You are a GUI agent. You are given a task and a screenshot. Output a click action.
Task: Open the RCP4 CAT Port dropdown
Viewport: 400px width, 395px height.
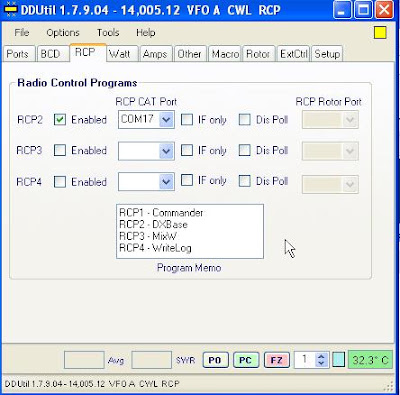[166, 182]
